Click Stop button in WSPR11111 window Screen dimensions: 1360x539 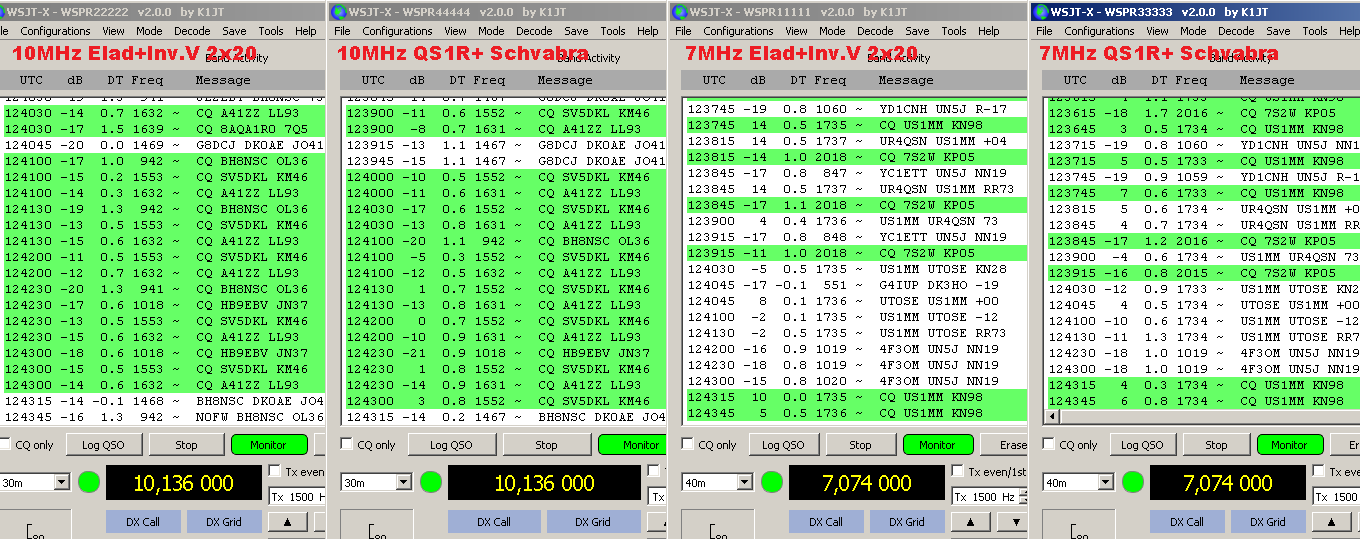861,445
